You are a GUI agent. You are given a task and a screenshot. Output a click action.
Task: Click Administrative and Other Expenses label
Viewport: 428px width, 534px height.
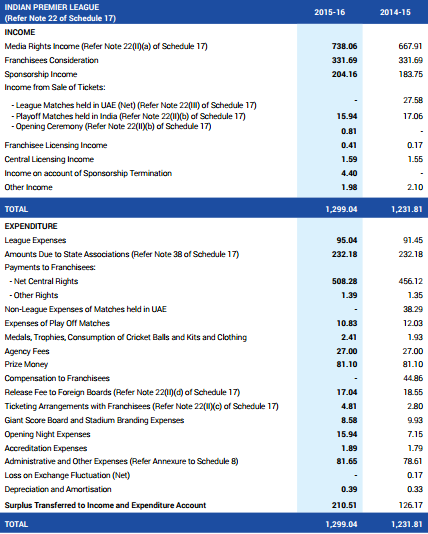tap(121, 461)
